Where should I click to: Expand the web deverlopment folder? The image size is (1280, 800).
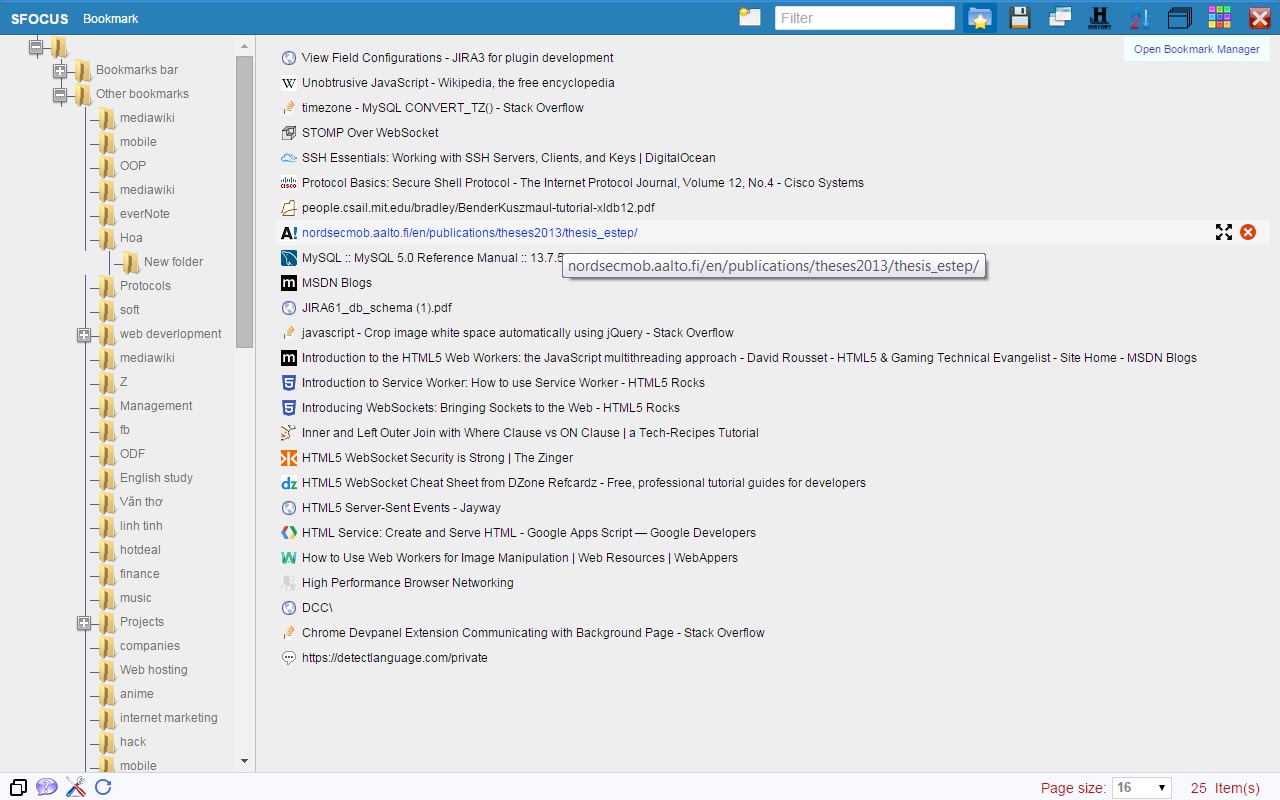pos(84,334)
